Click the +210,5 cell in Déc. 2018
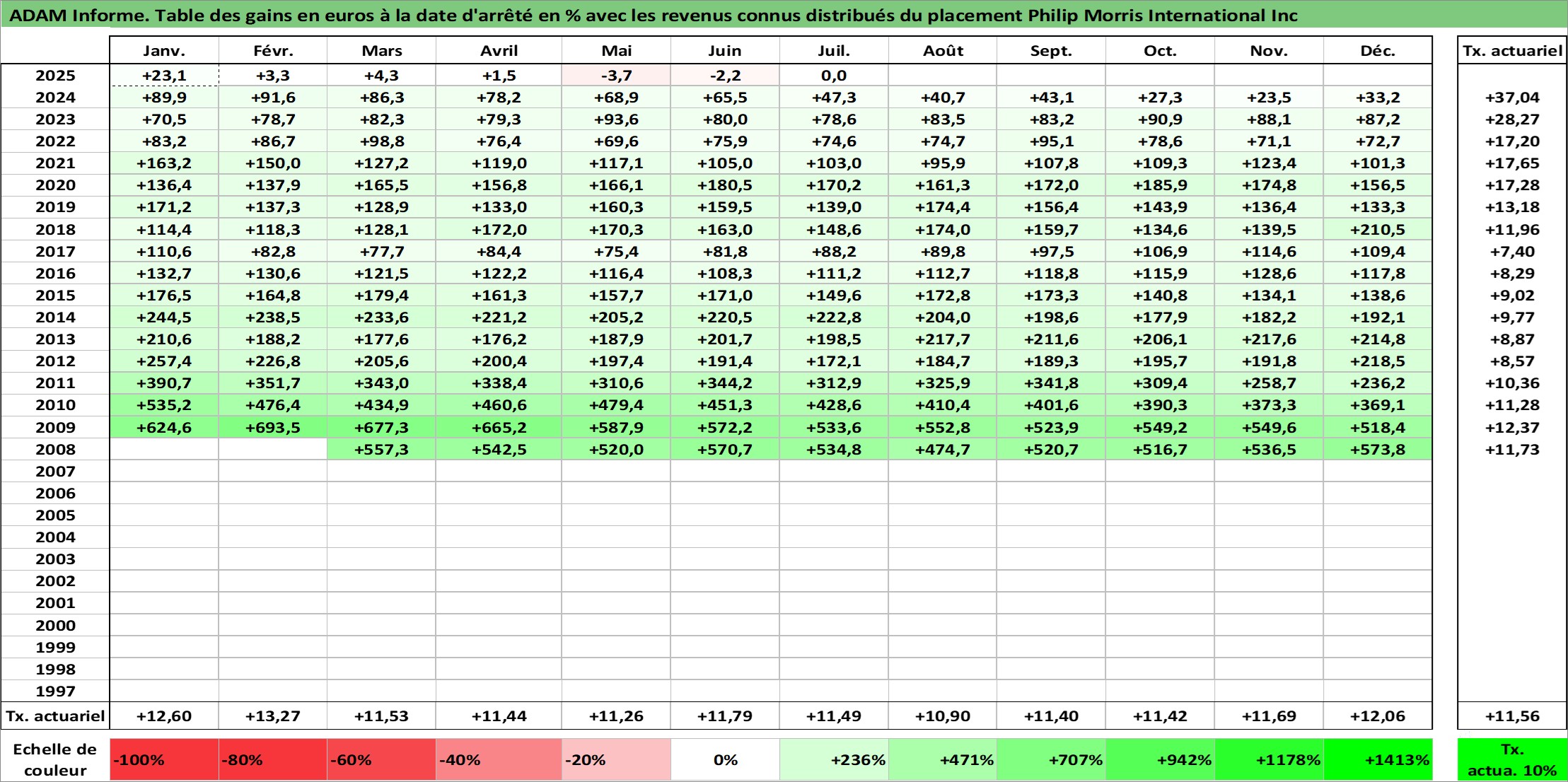This screenshot has width=1568, height=782. click(x=1378, y=229)
